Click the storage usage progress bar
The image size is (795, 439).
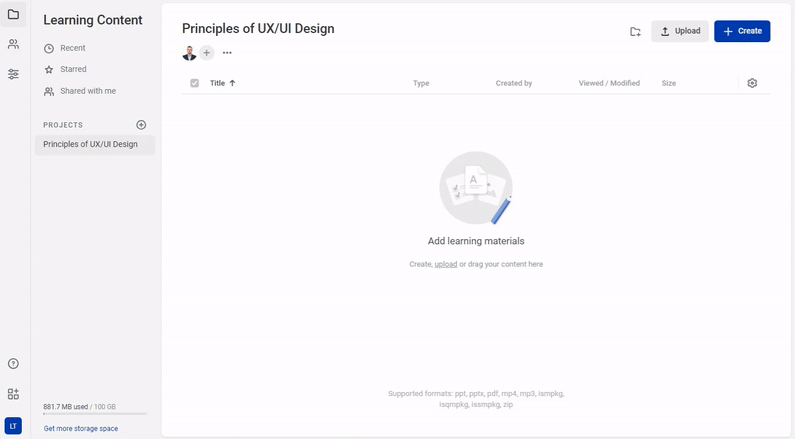[95, 414]
